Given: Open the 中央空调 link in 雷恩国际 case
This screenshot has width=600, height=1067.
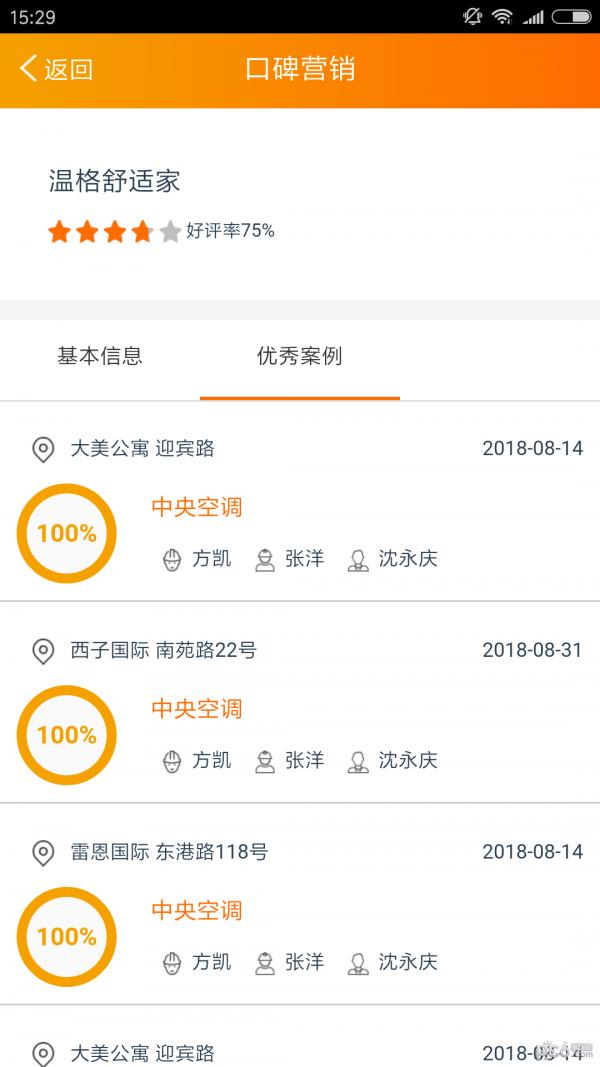Looking at the screenshot, I should [197, 911].
